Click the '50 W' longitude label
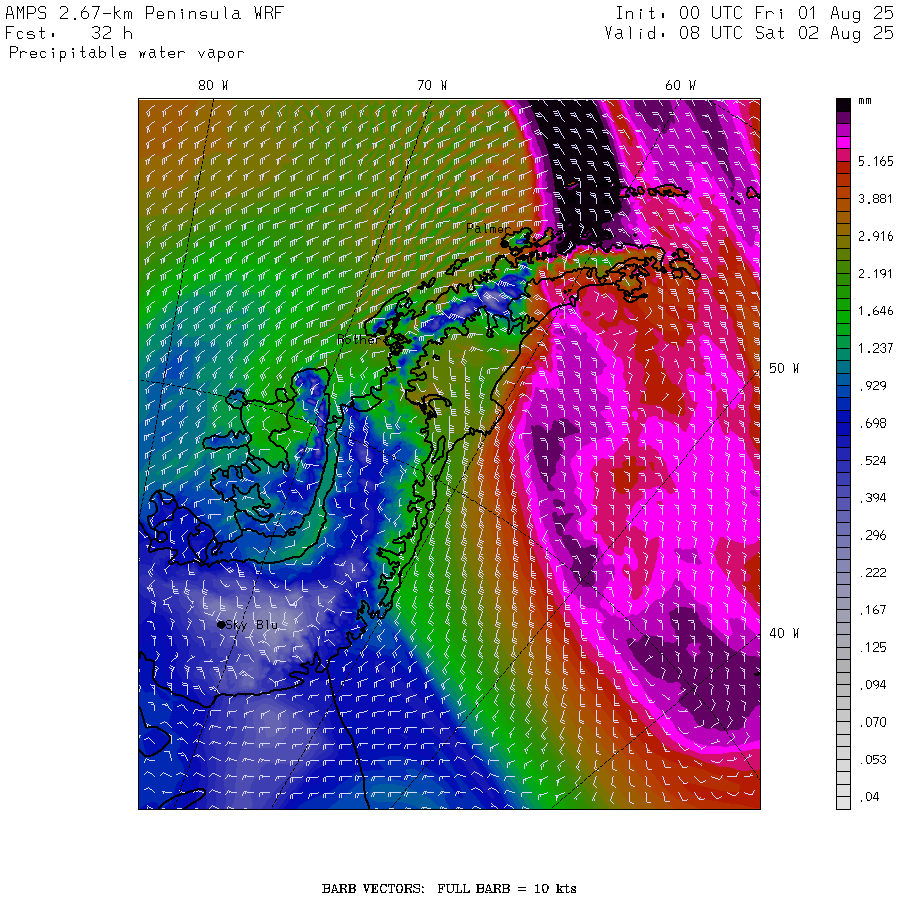 [x=783, y=368]
